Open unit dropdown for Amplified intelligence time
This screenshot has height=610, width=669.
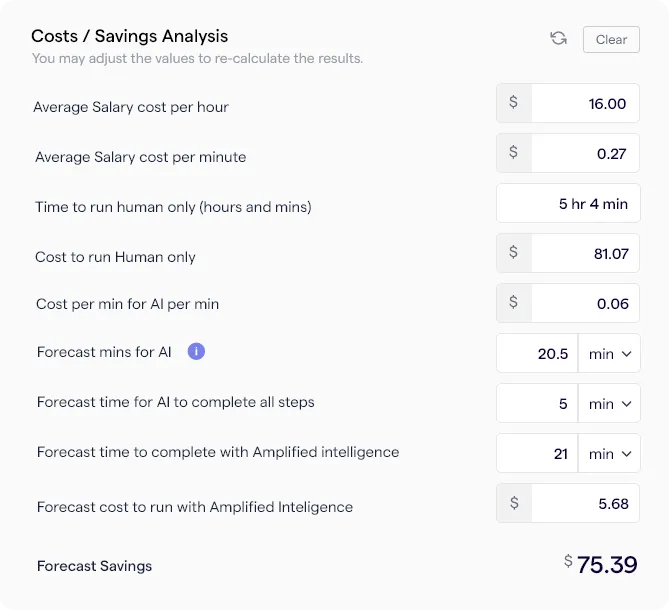tap(609, 453)
